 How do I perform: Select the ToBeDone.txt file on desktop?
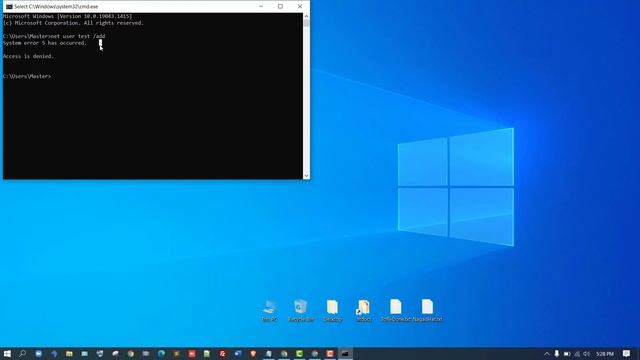point(396,311)
